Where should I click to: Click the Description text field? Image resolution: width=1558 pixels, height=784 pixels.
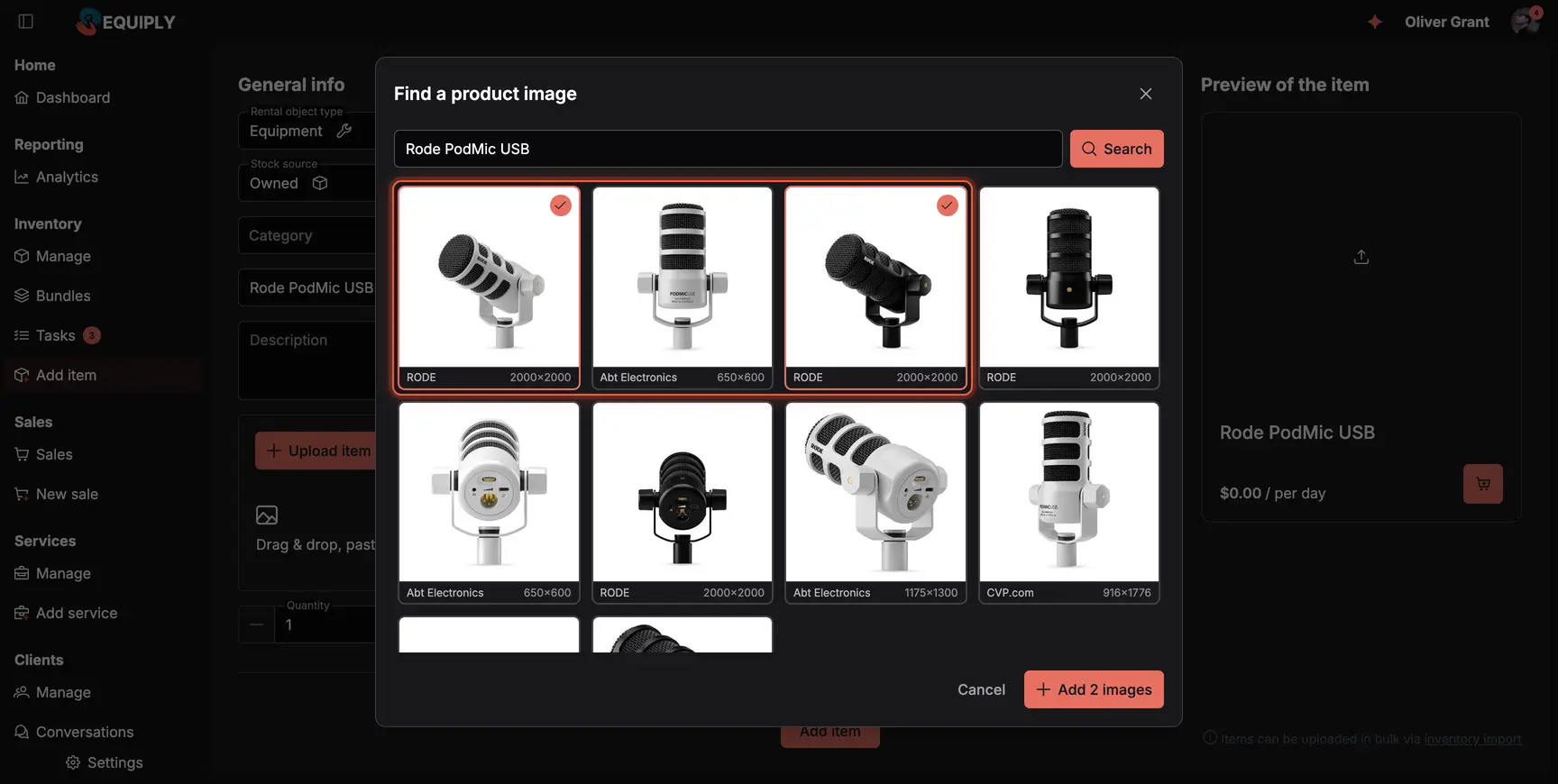coord(307,360)
